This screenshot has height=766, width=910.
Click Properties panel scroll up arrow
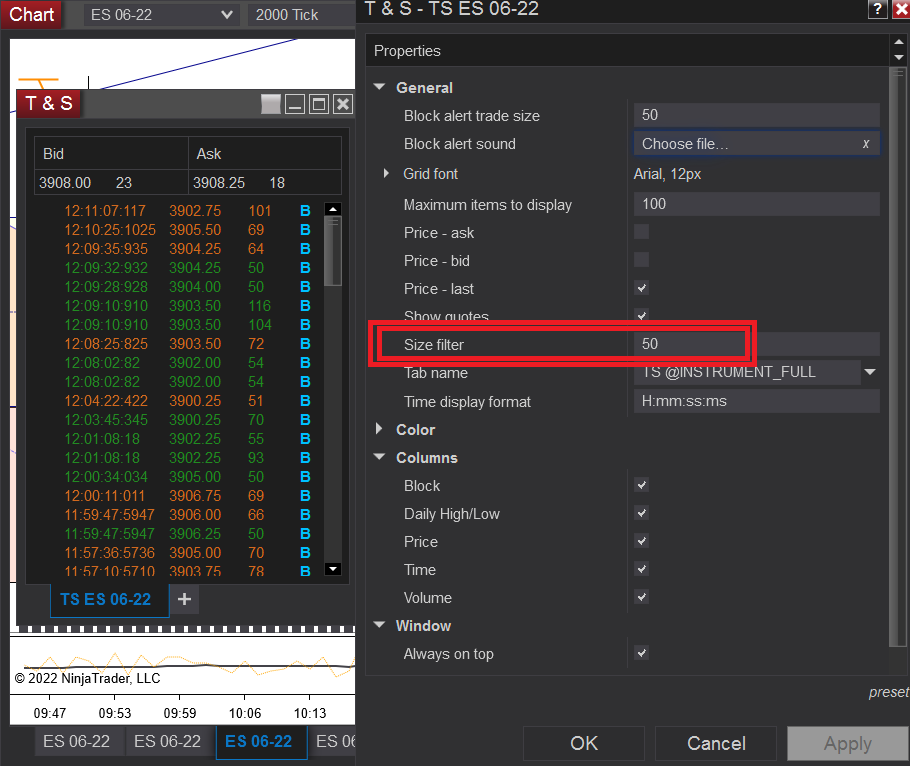pyautogui.click(x=899, y=42)
